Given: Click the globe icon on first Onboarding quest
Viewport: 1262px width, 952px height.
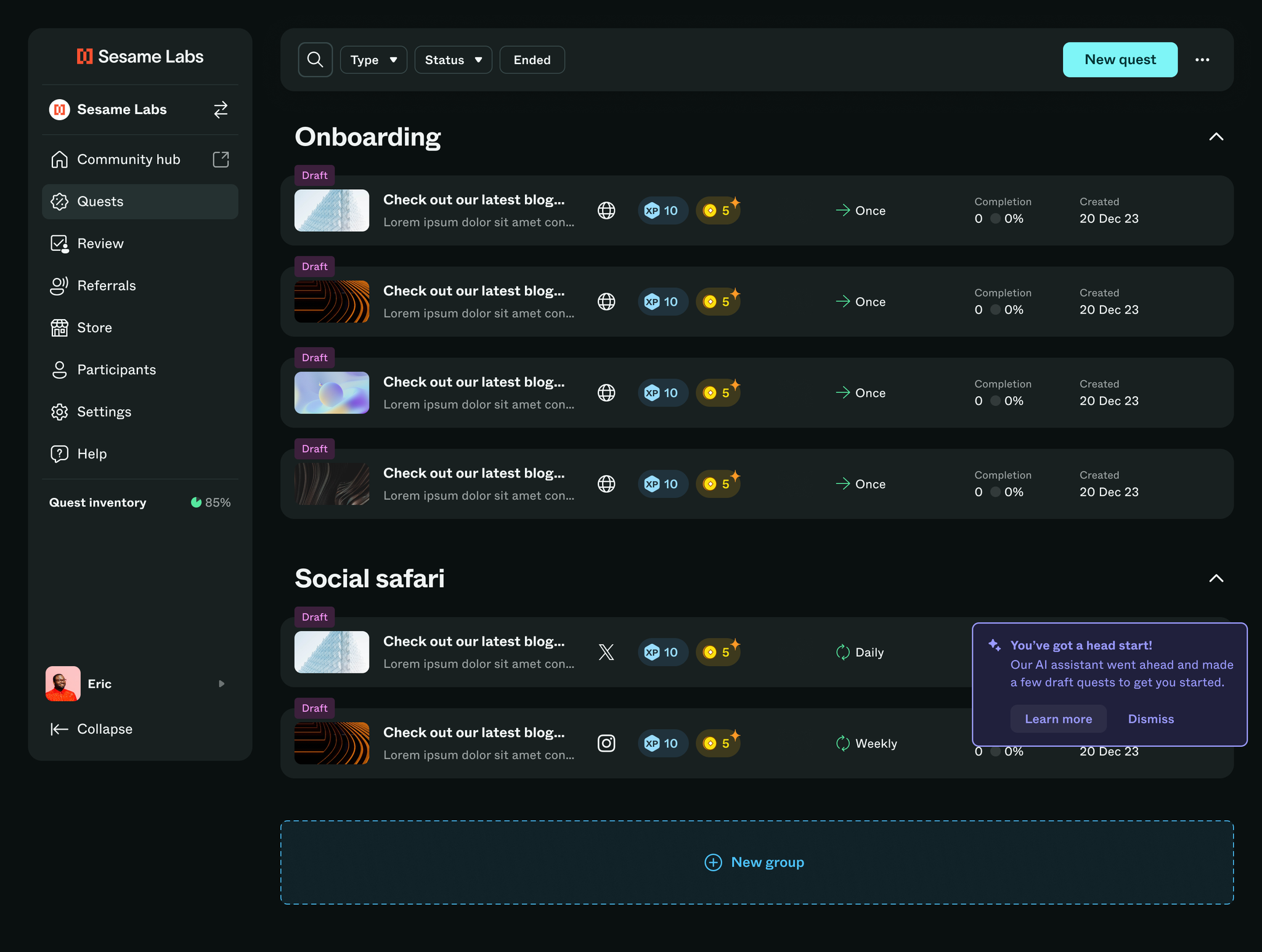Looking at the screenshot, I should tap(606, 211).
